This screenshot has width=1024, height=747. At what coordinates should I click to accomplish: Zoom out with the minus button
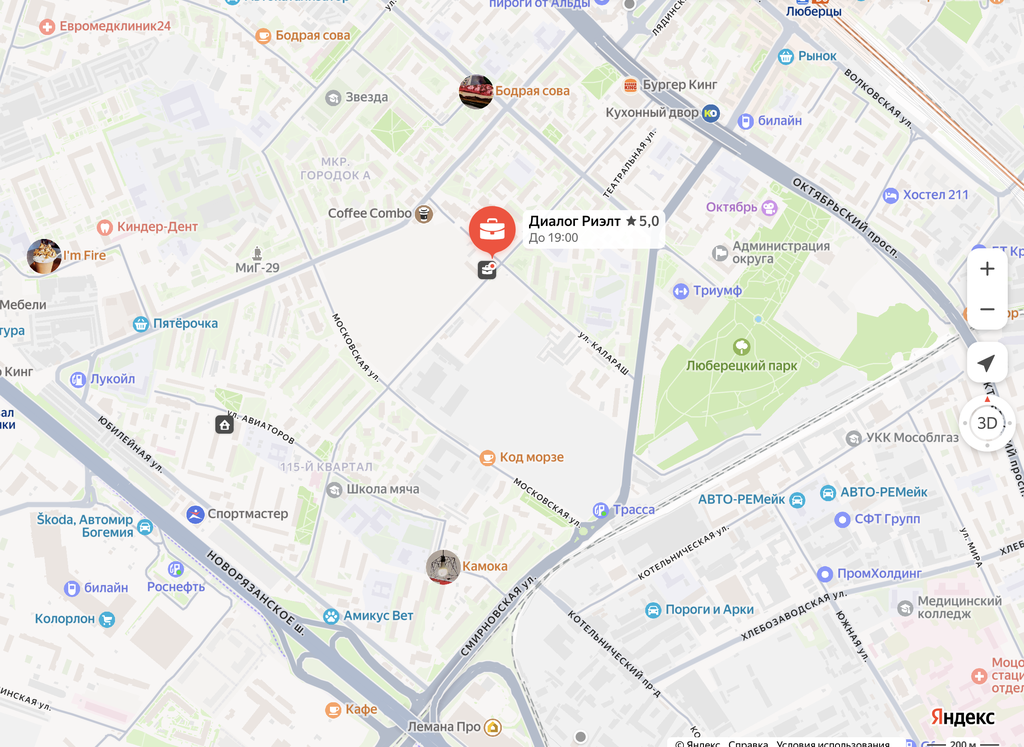[987, 309]
